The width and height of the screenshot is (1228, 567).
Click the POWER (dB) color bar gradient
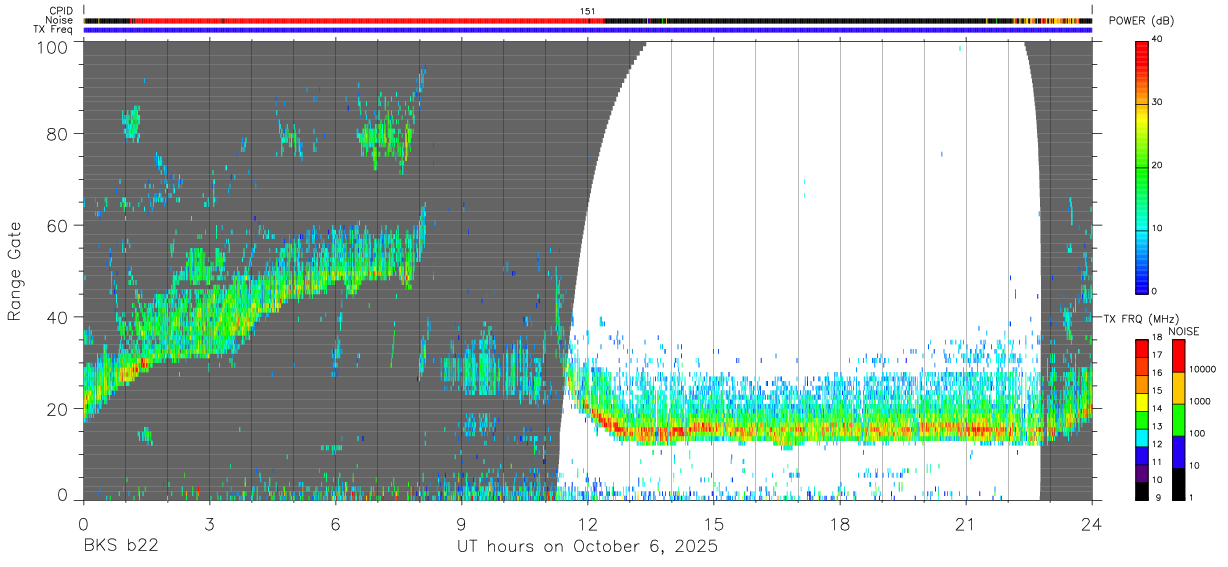click(x=1142, y=166)
